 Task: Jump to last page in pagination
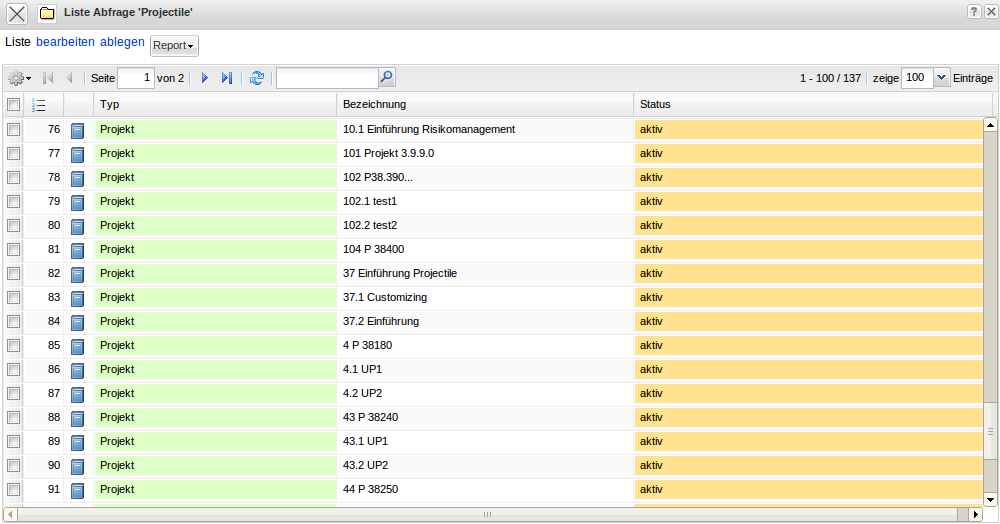tap(227, 78)
